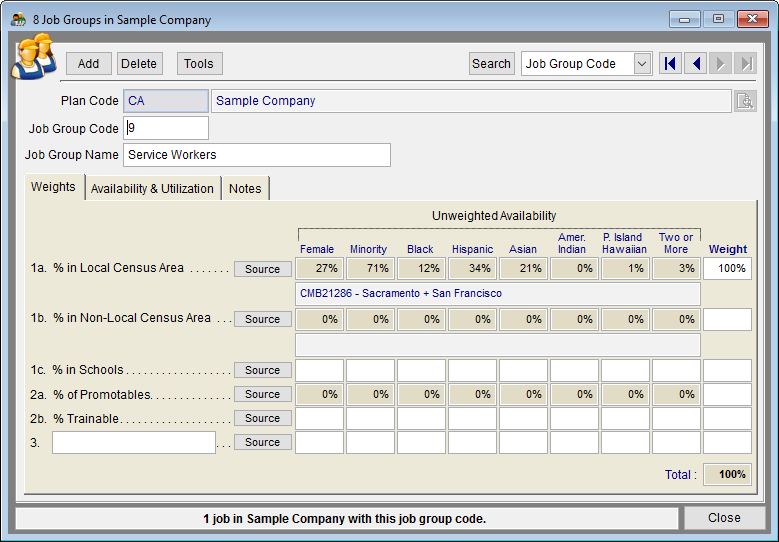Click the Black 12% cell in row 1a
The height and width of the screenshot is (542, 779).
point(421,269)
